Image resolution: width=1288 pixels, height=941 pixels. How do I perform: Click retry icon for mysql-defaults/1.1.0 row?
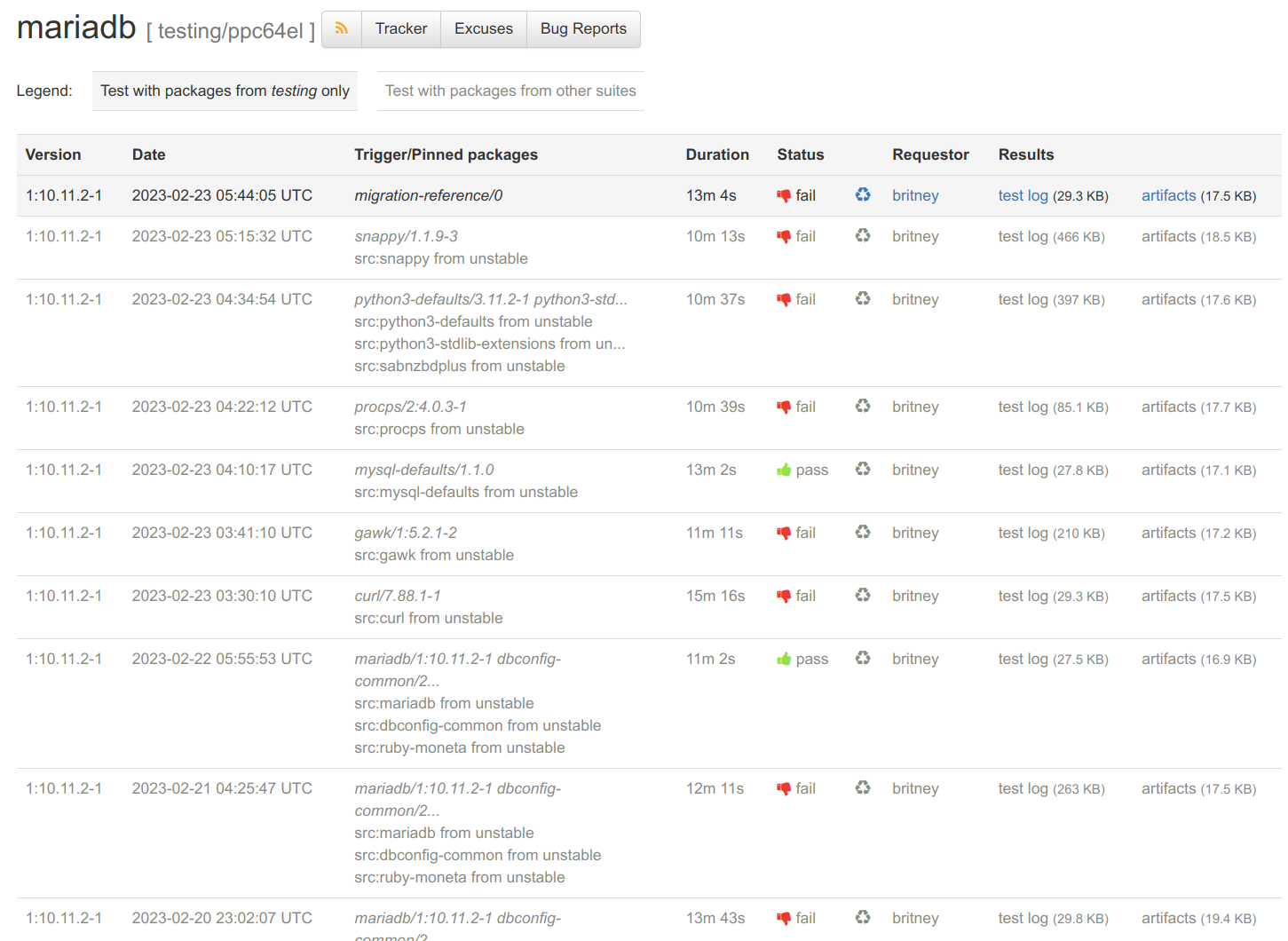[862, 470]
